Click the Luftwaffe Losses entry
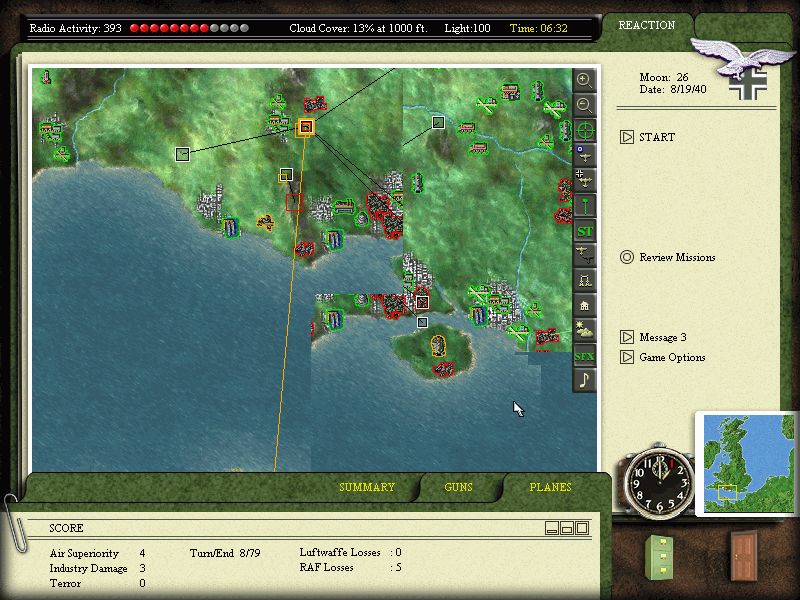The image size is (800, 600). coord(351,552)
